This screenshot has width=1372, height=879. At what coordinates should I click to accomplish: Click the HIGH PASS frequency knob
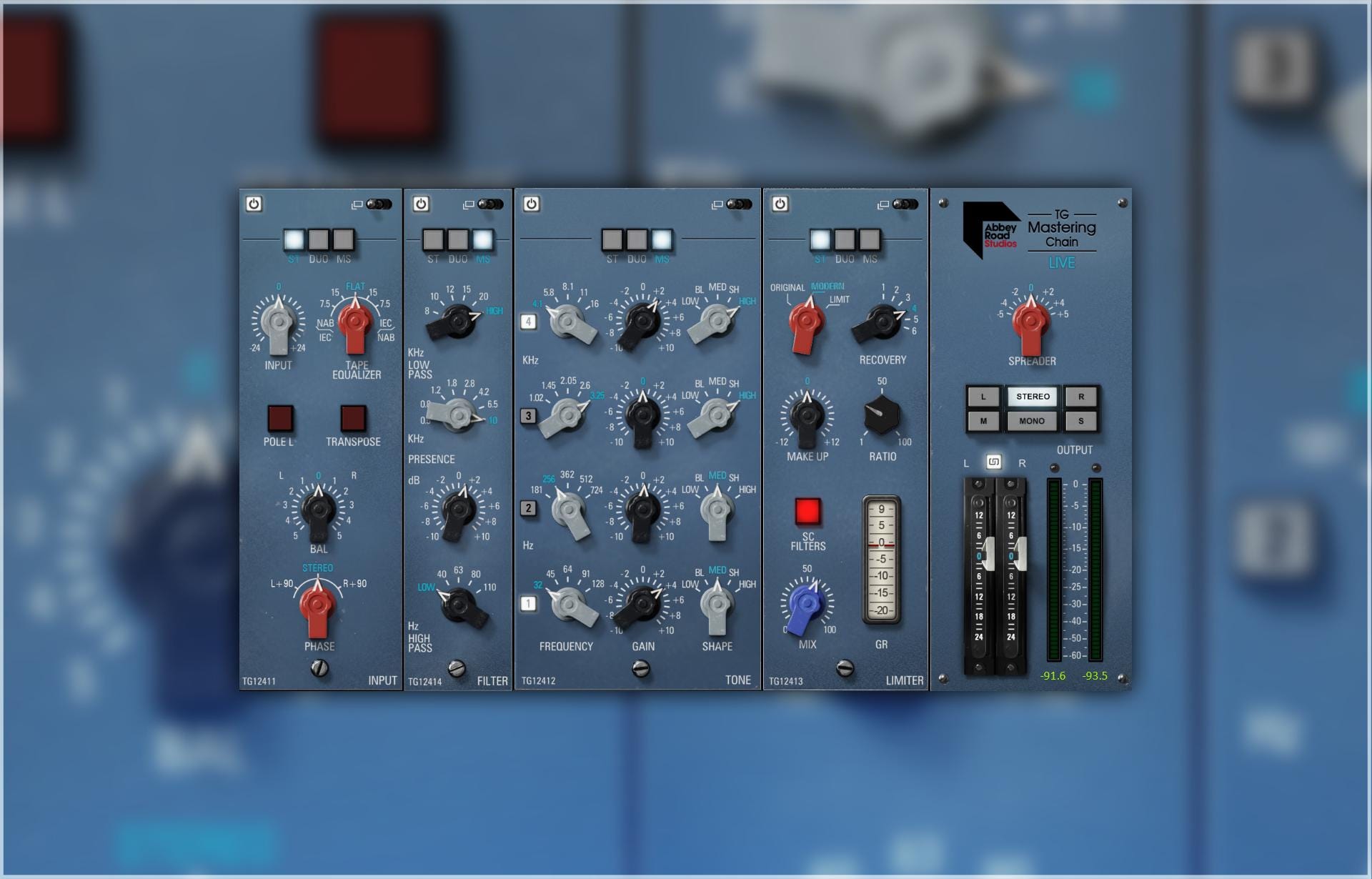point(461,607)
